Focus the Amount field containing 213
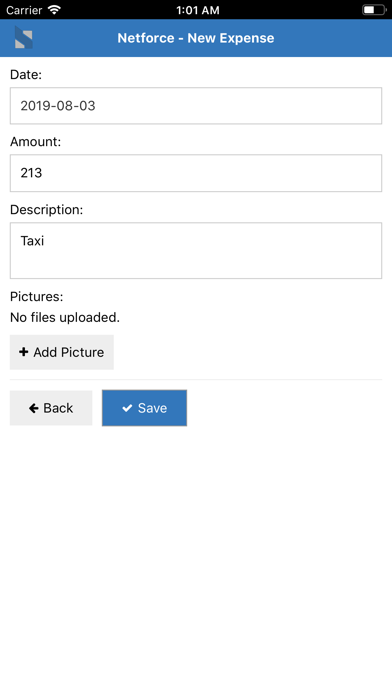 pyautogui.click(x=196, y=173)
